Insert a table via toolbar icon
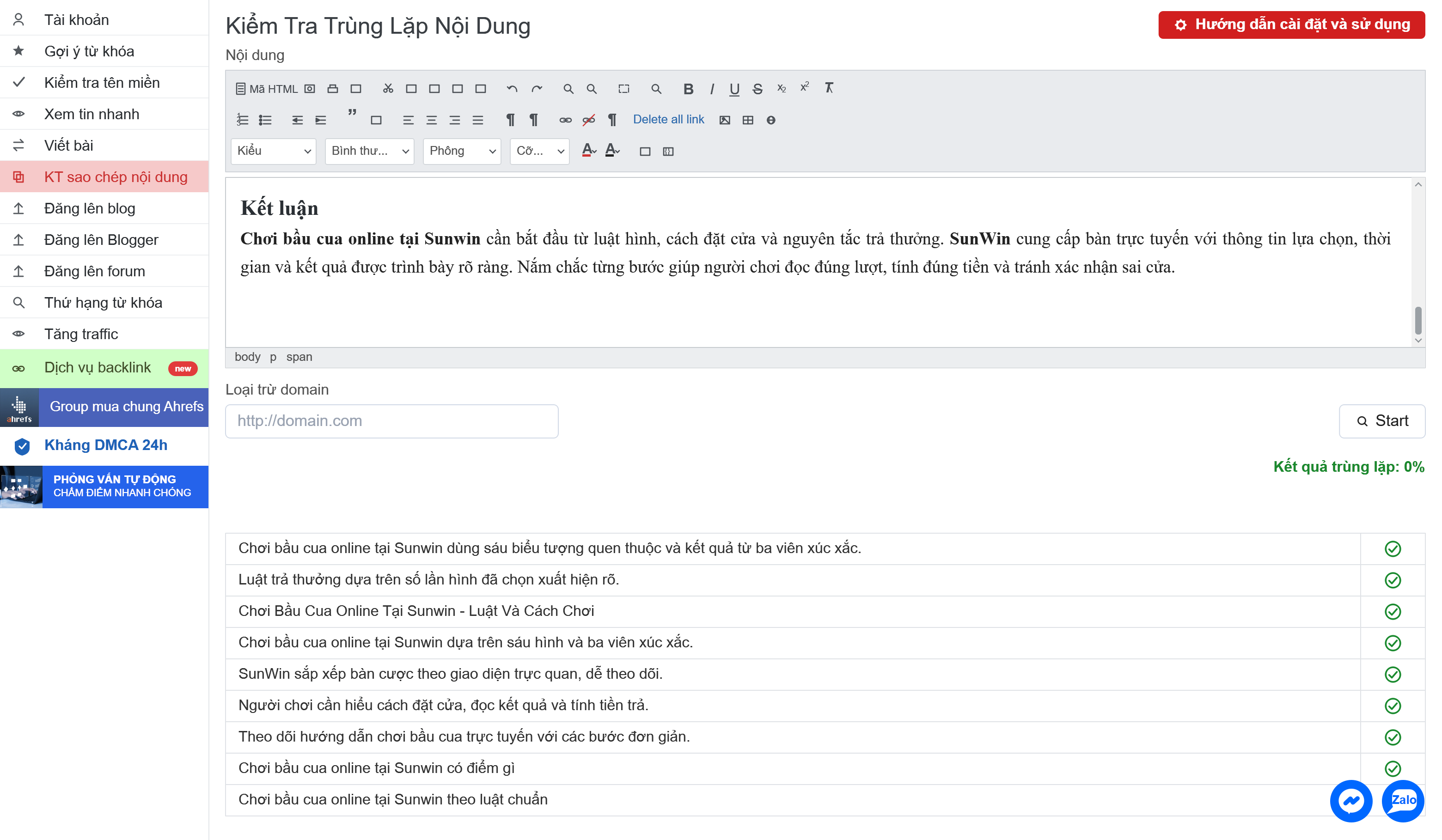This screenshot has width=1442, height=840. coord(747,120)
